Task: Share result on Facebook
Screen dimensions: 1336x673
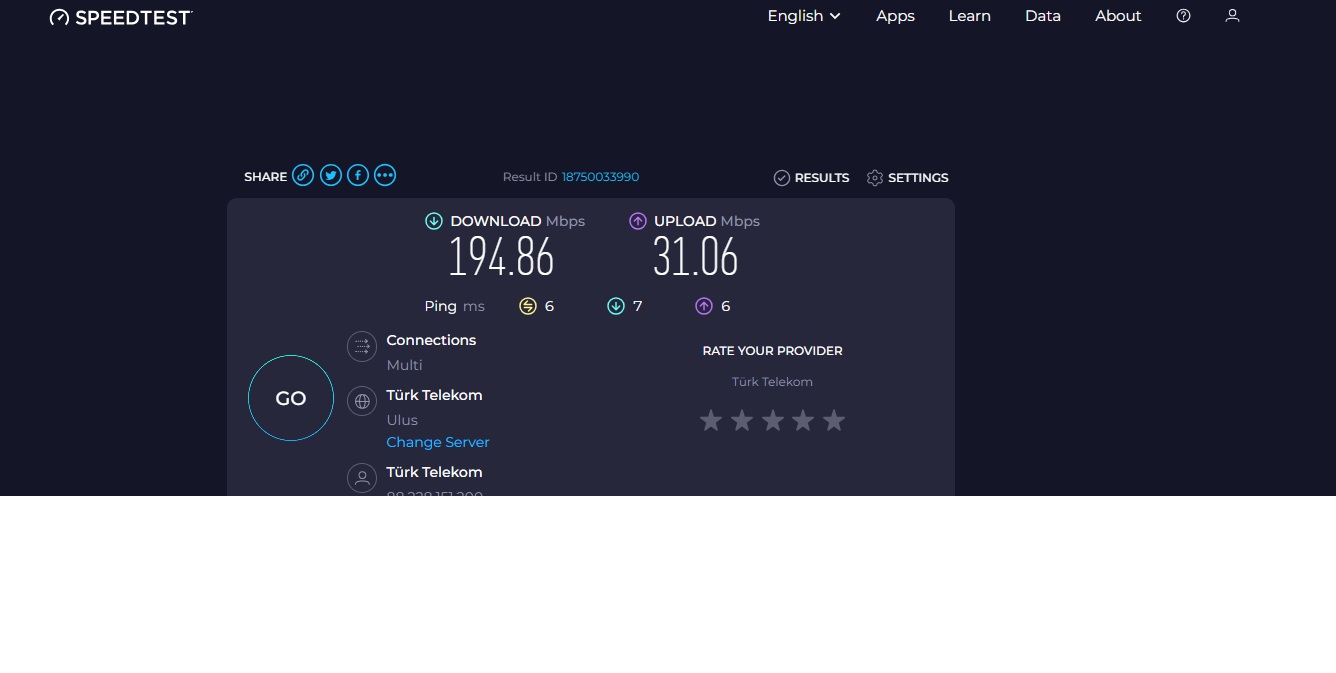Action: pyautogui.click(x=358, y=176)
